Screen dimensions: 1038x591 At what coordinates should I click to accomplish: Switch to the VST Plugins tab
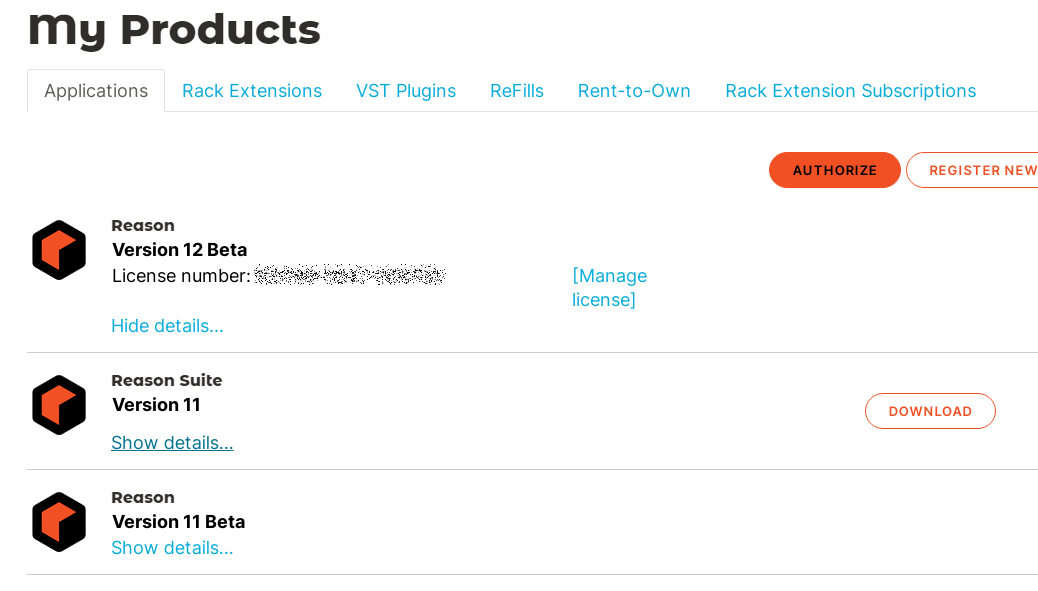(406, 91)
